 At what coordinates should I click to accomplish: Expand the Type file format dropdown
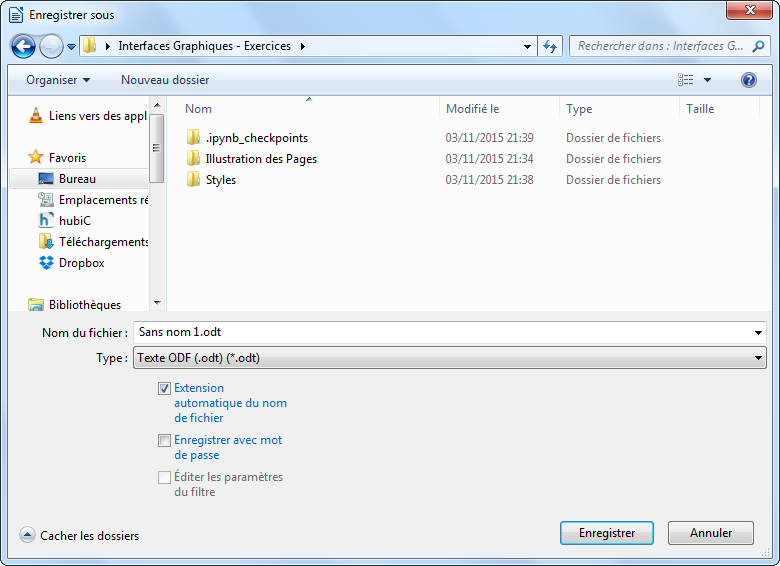pos(759,358)
